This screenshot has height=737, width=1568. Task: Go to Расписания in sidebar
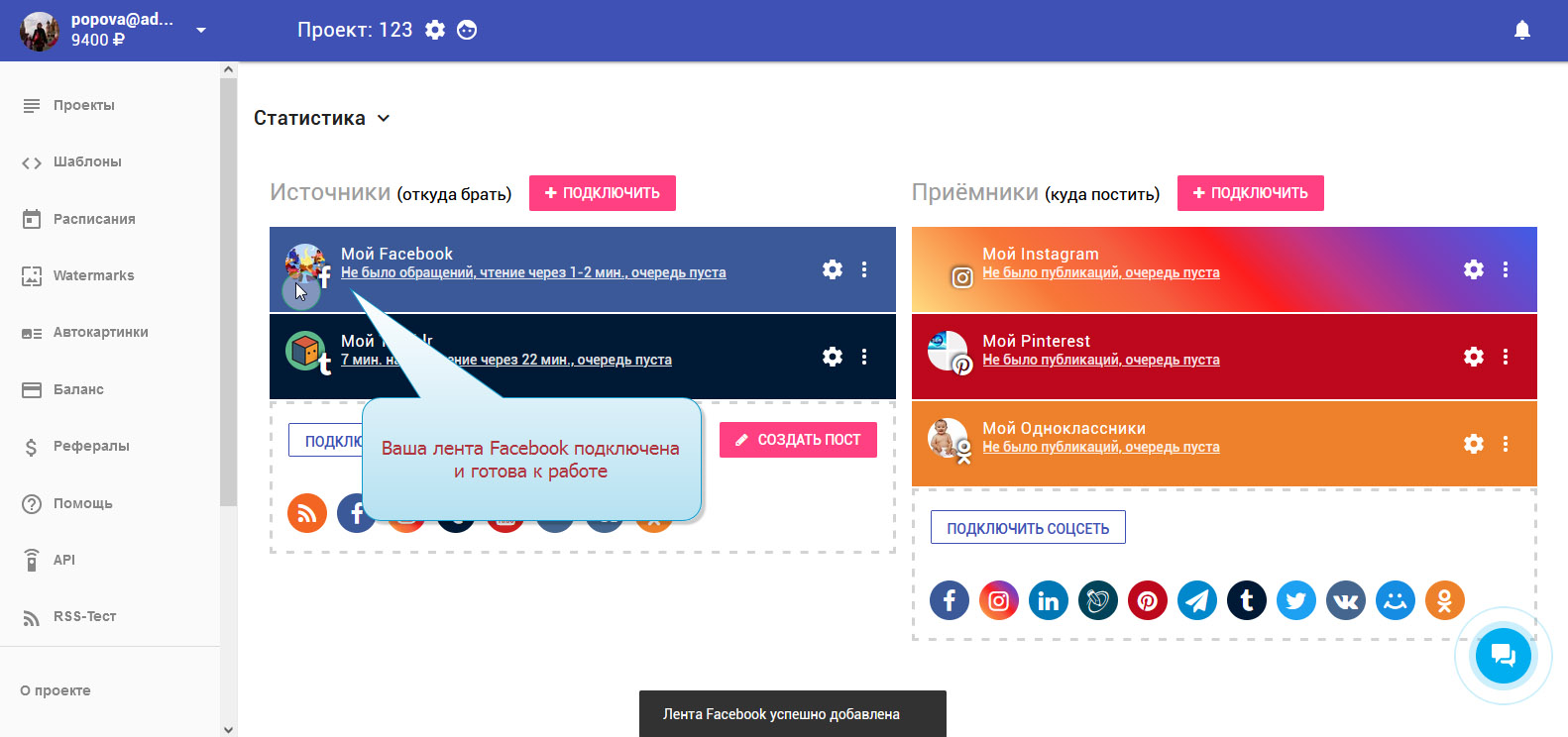click(94, 219)
